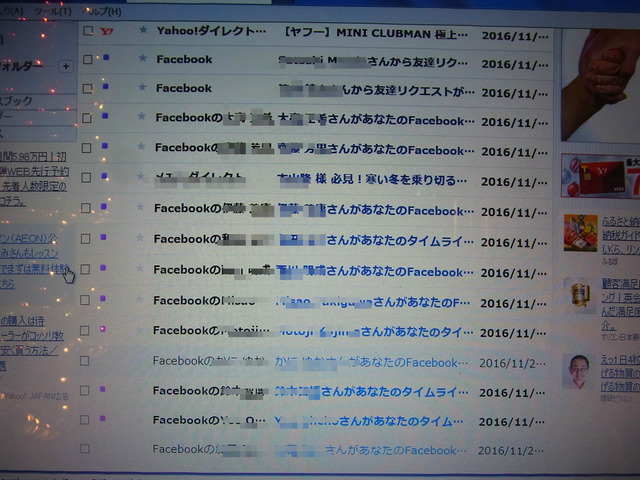The image size is (640, 480).
Task: Click the Facebook sender on the 友達リクエストが… mail
Action: click(x=184, y=88)
